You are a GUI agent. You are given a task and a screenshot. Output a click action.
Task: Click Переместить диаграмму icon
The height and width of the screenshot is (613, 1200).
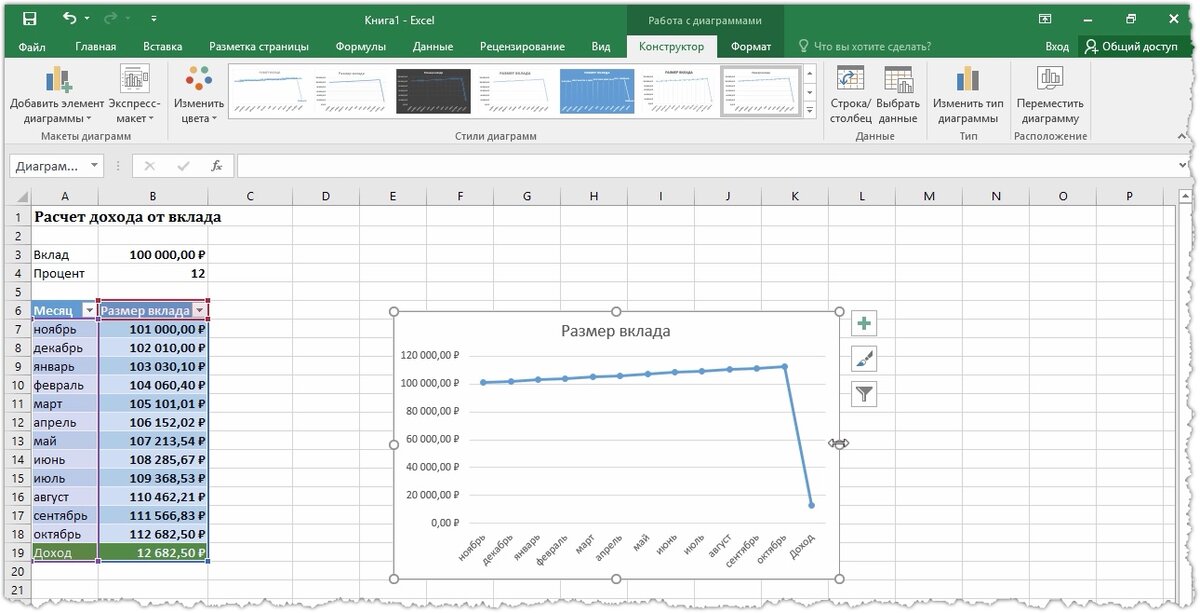coord(1050,94)
